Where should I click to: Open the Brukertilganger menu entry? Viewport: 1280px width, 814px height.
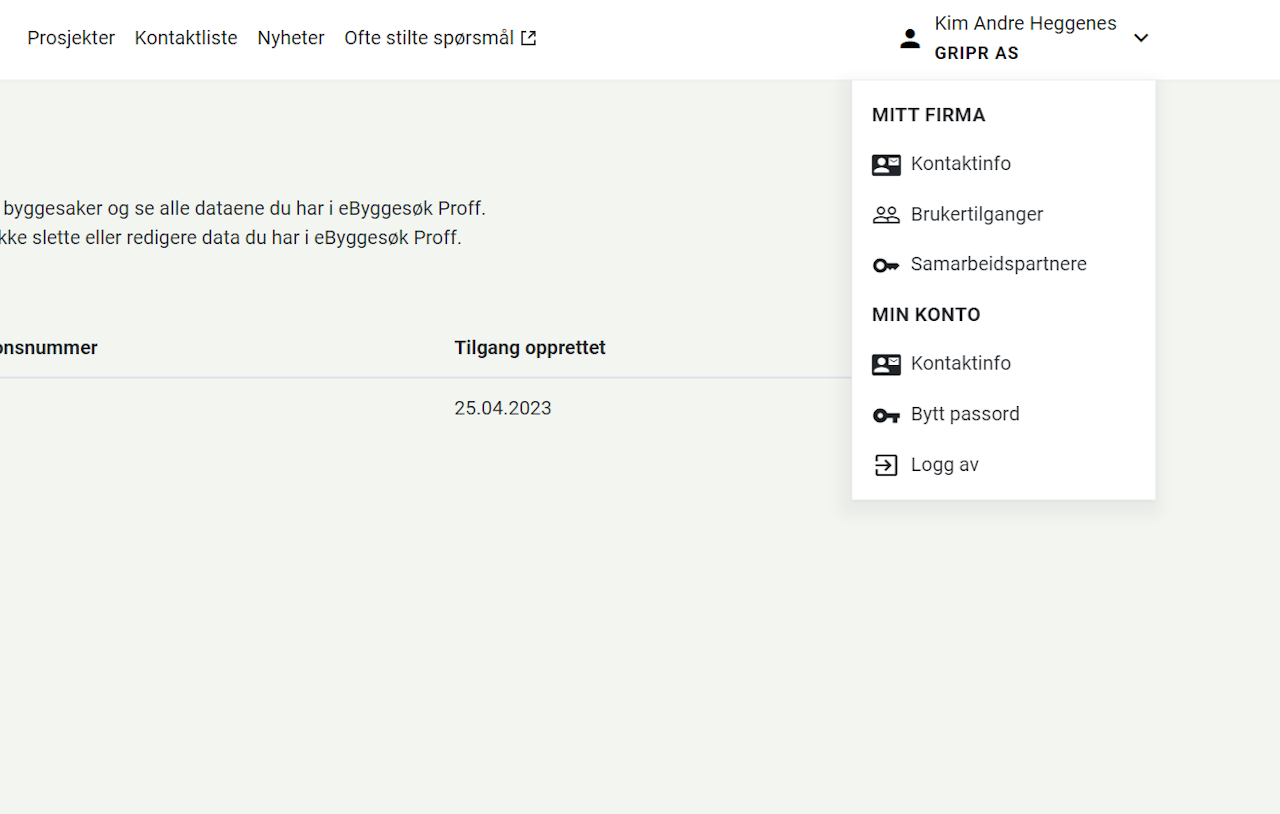tap(976, 214)
